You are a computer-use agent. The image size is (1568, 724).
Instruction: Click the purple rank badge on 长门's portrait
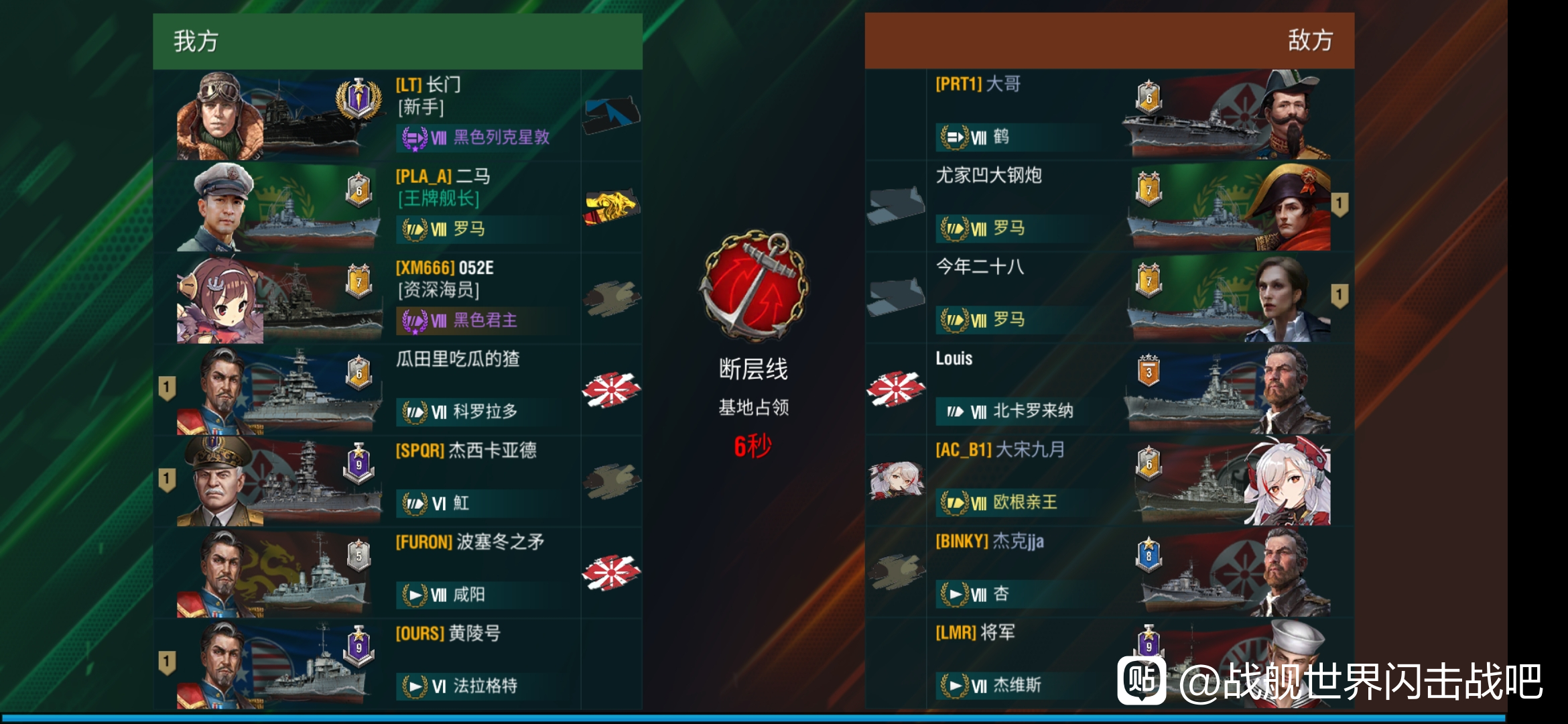[358, 99]
